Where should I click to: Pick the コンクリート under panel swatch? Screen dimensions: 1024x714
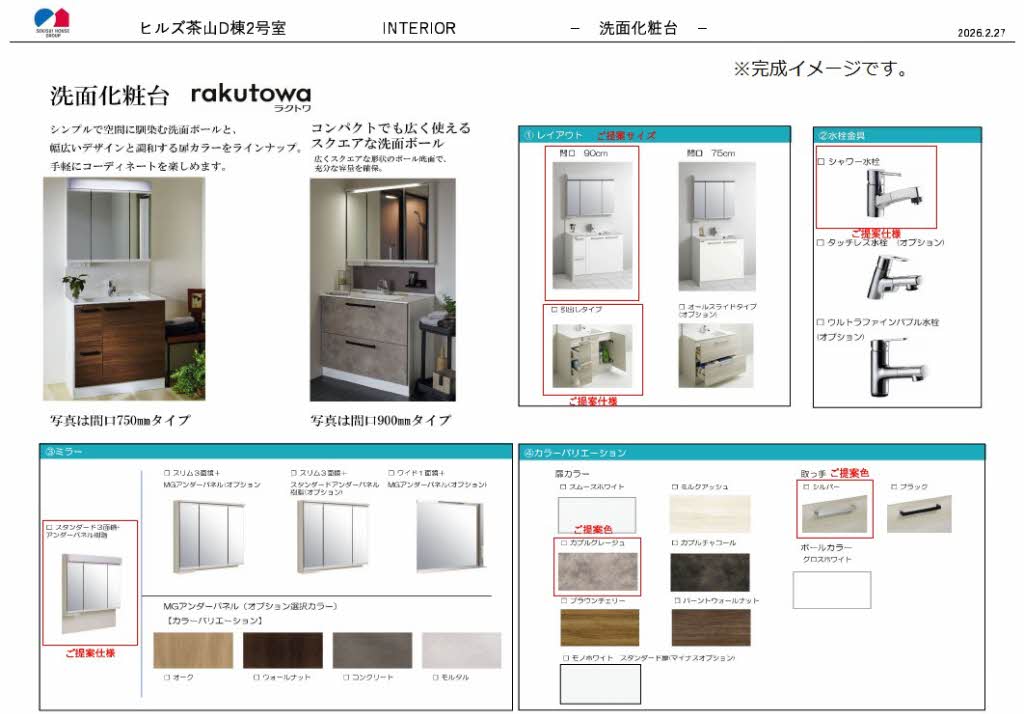372,651
